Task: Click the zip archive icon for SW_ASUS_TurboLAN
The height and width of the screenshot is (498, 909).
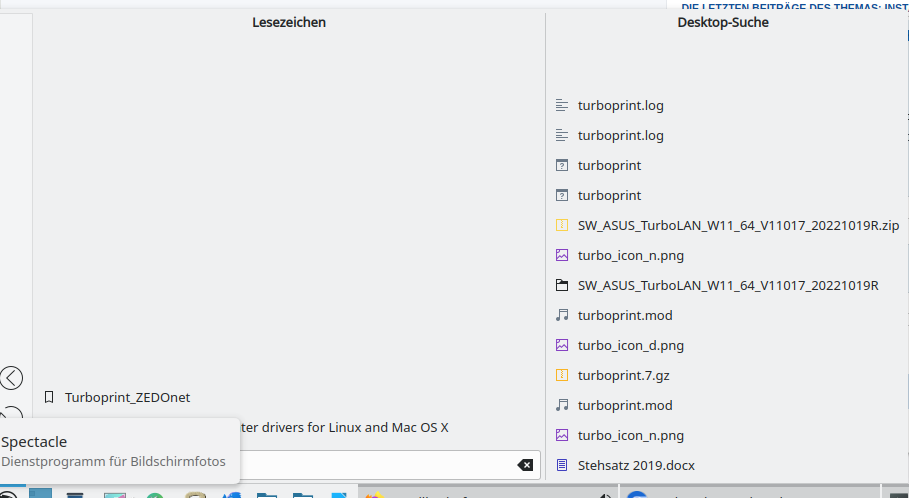Action: coord(562,225)
